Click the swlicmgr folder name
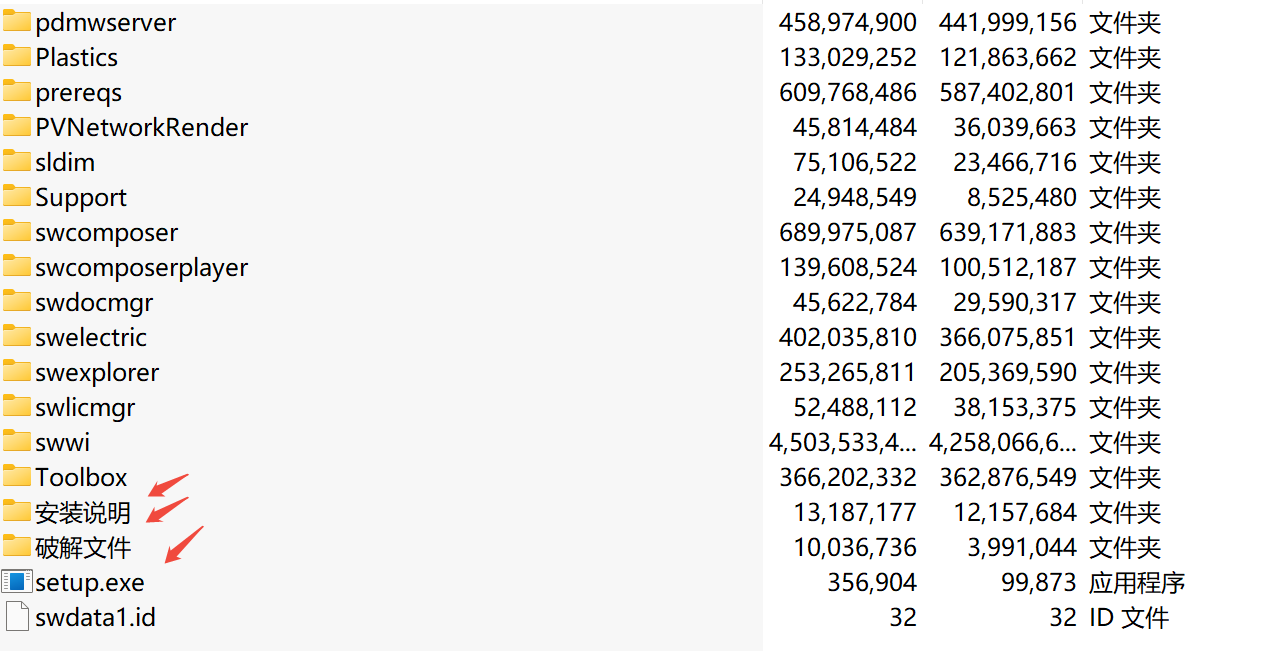Image resolution: width=1262 pixels, height=651 pixels. click(x=85, y=407)
